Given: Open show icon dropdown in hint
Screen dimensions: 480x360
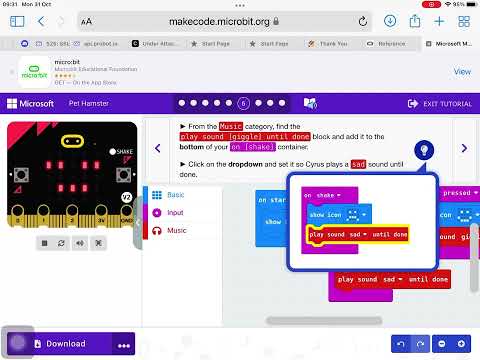Looking at the screenshot, I should click(x=356, y=215).
